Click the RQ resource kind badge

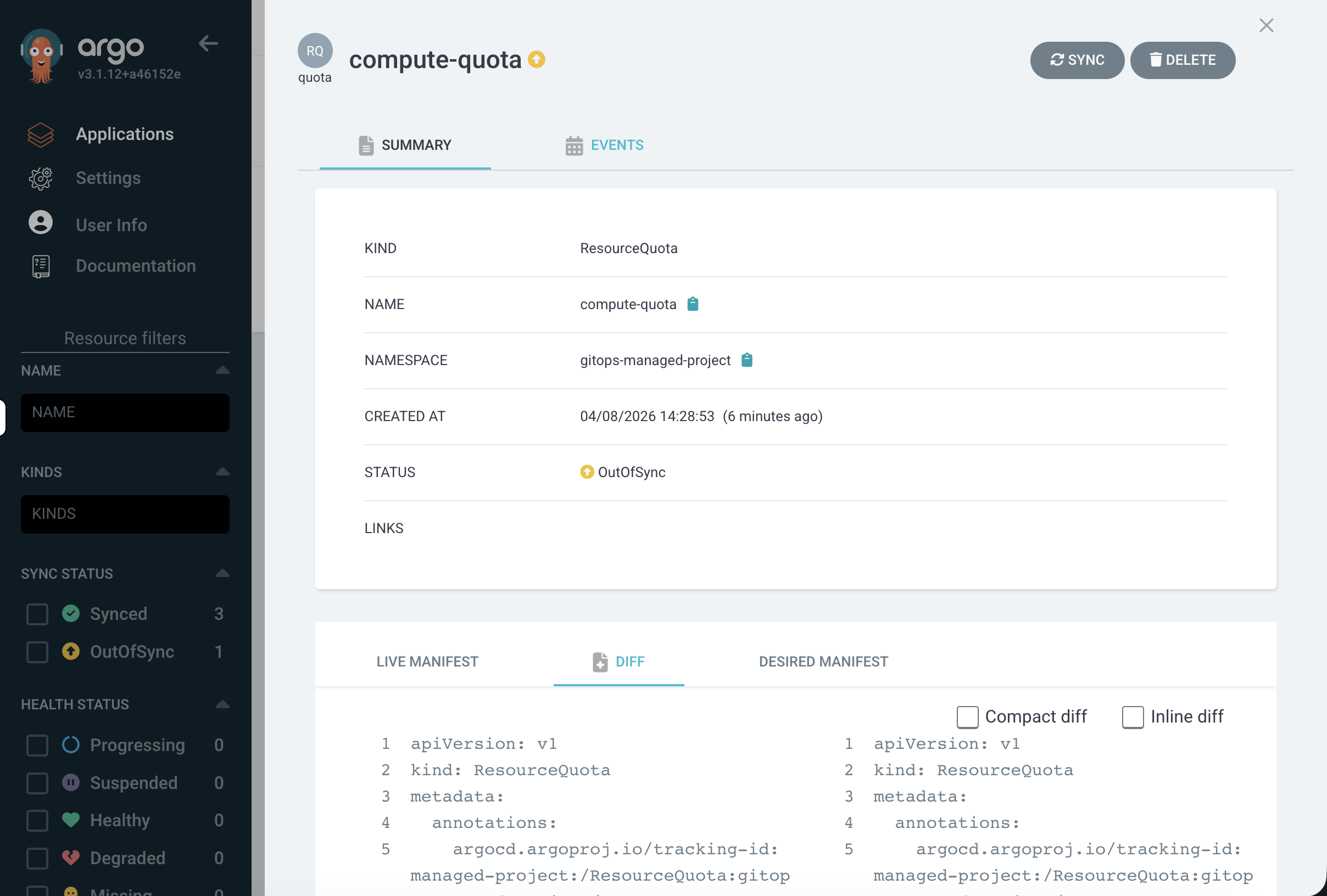pos(315,51)
